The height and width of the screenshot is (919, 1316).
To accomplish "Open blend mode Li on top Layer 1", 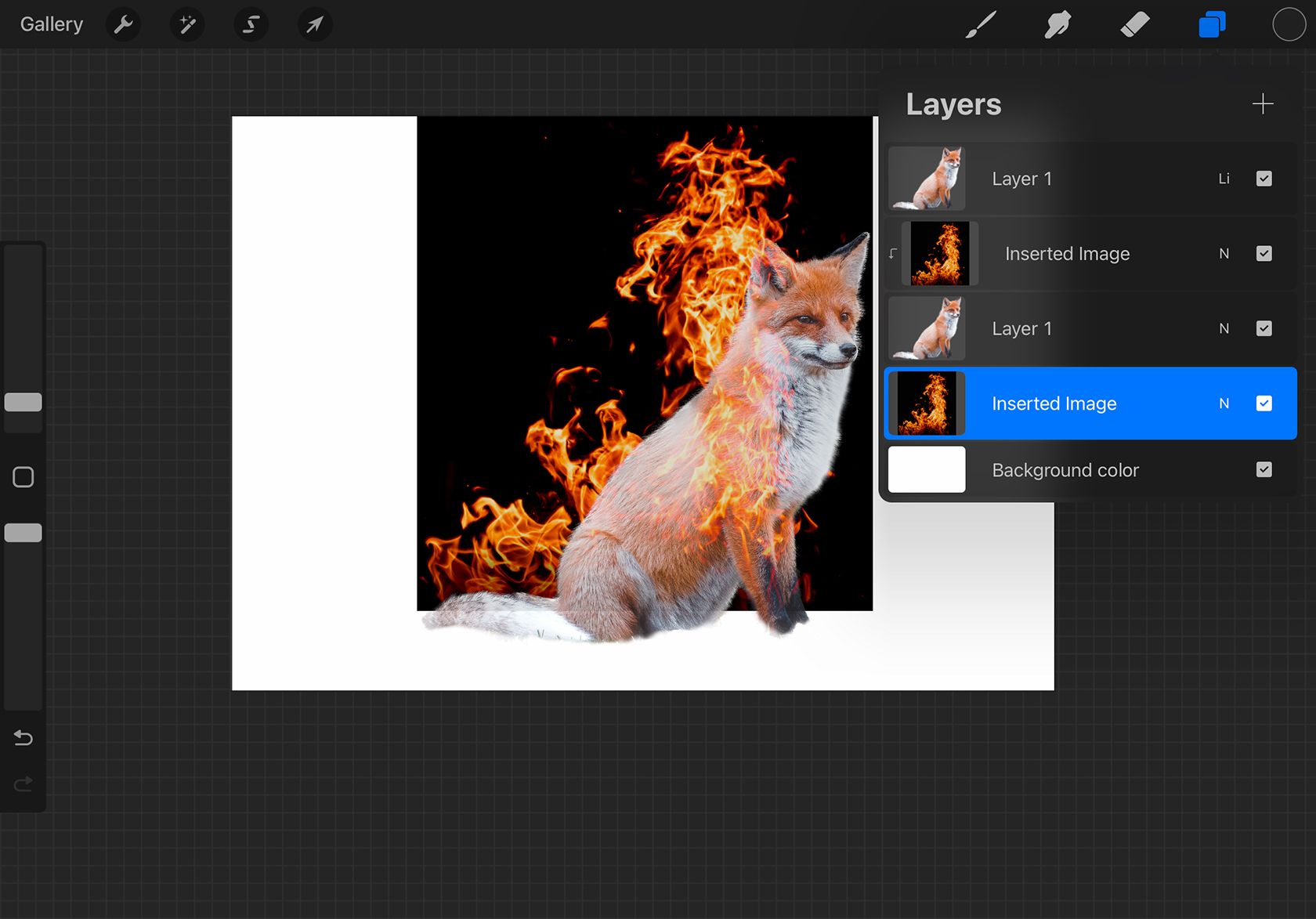I will click(x=1224, y=179).
